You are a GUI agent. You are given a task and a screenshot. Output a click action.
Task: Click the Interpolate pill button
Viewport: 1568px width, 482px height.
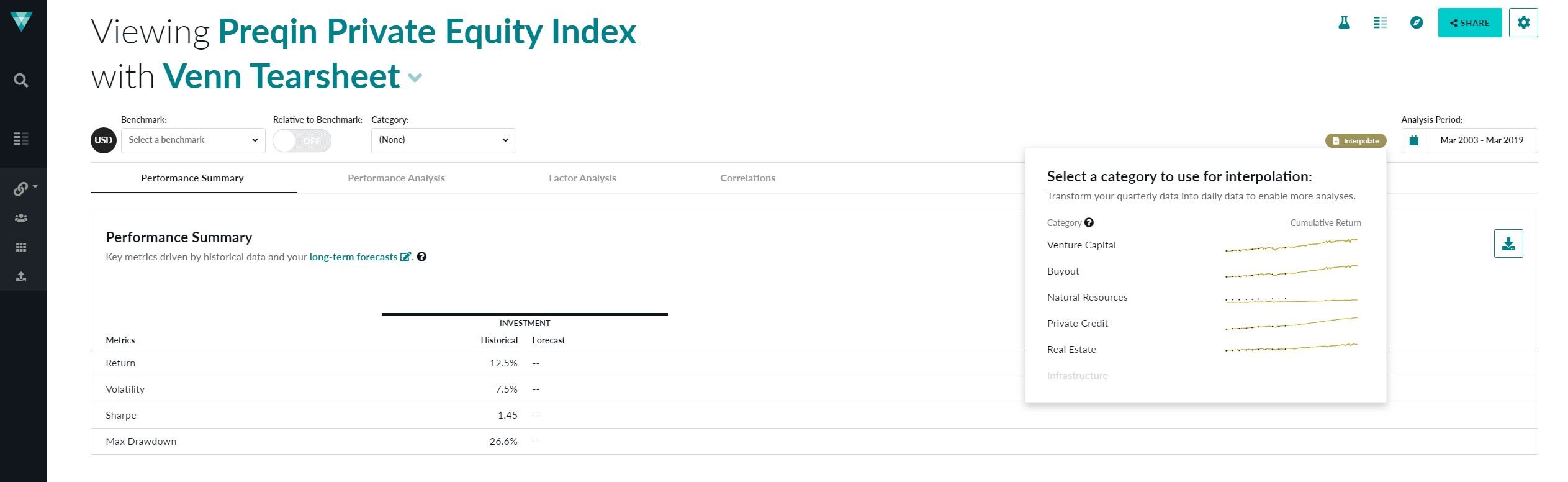(x=1356, y=141)
